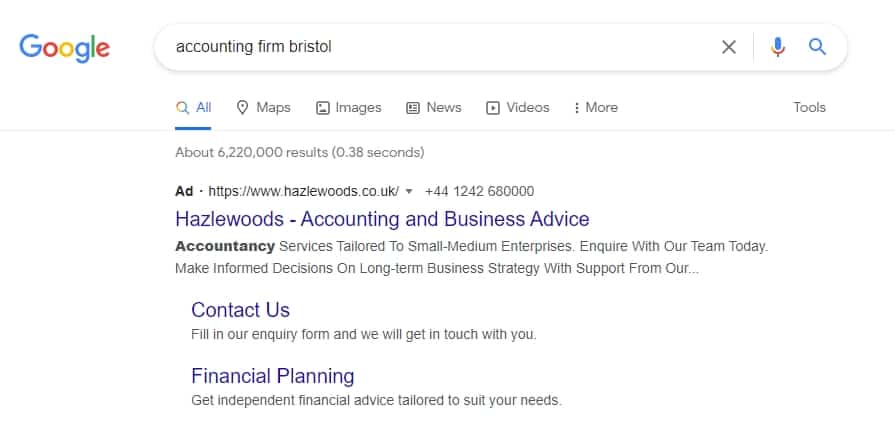Clear the search query with X icon
The image size is (895, 425).
[x=729, y=47]
